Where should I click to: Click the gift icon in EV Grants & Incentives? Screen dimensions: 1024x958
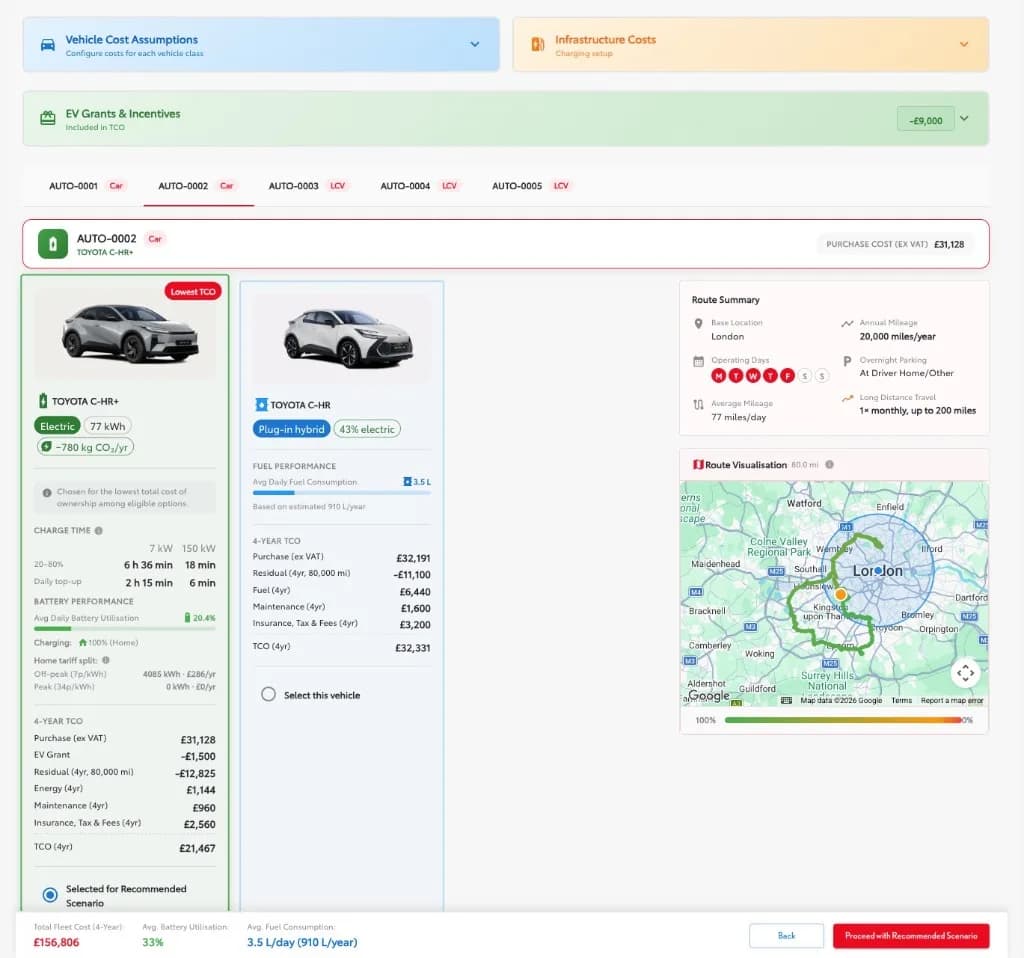48,118
